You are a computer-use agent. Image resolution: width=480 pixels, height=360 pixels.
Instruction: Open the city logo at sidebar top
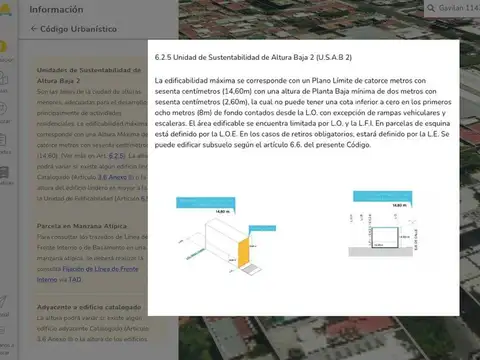(5, 9)
